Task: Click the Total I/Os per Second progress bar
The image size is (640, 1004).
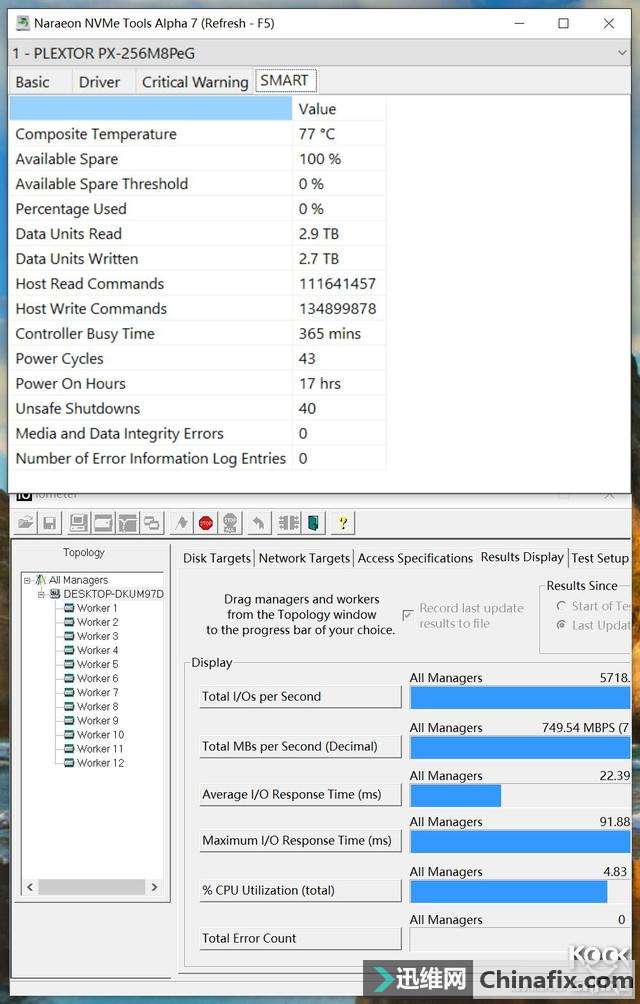Action: coord(520,698)
